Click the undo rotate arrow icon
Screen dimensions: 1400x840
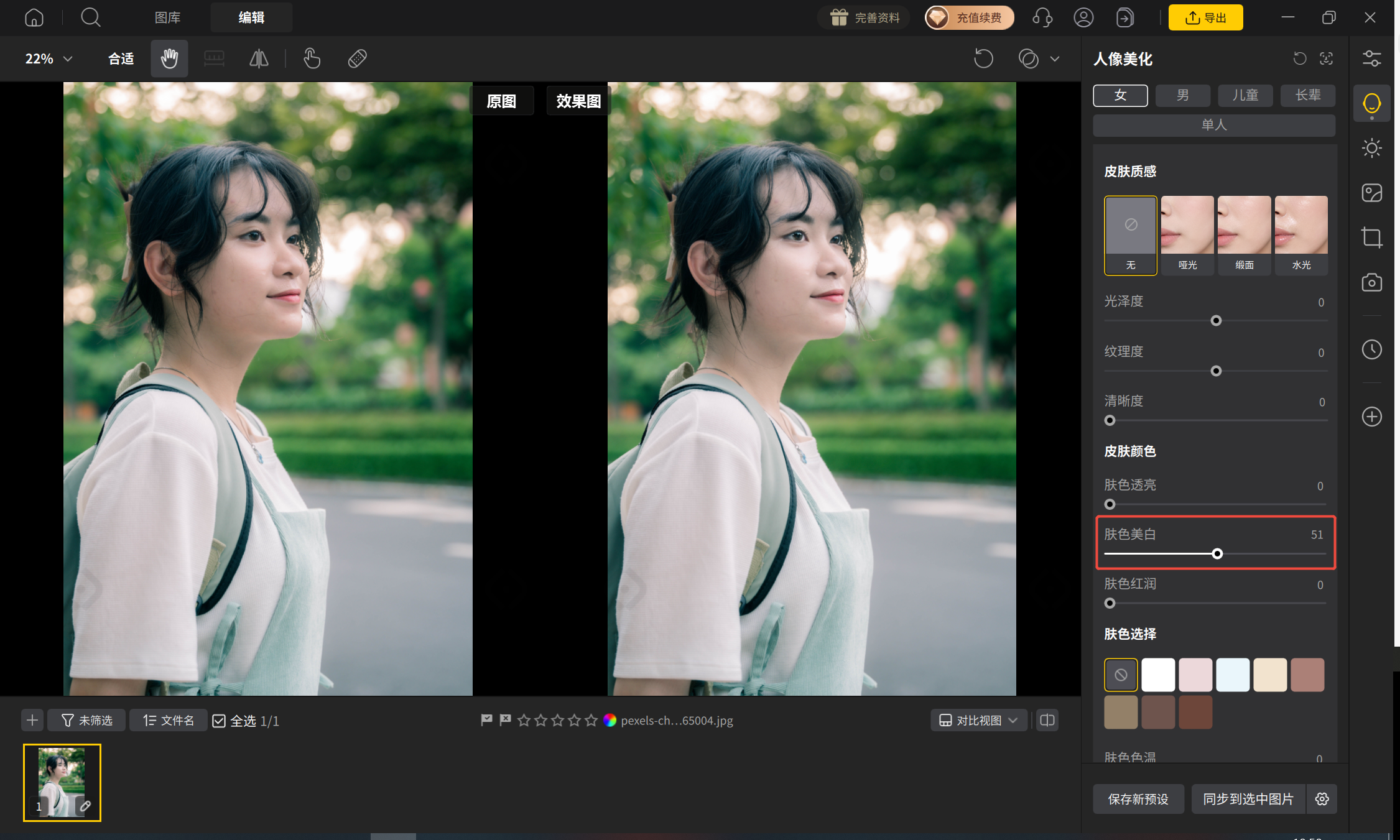[x=983, y=58]
